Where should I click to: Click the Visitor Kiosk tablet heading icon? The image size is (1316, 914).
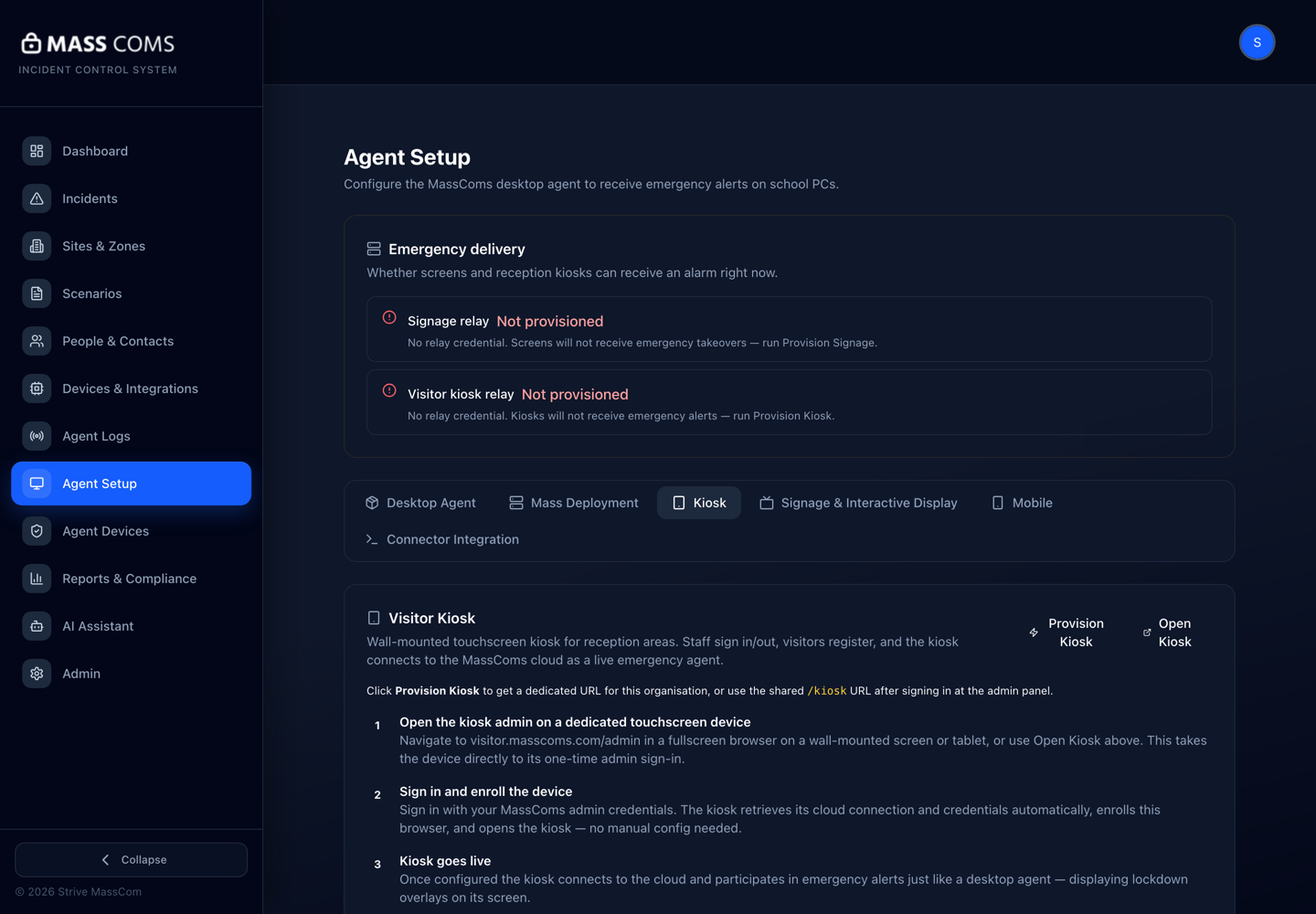[x=374, y=618]
